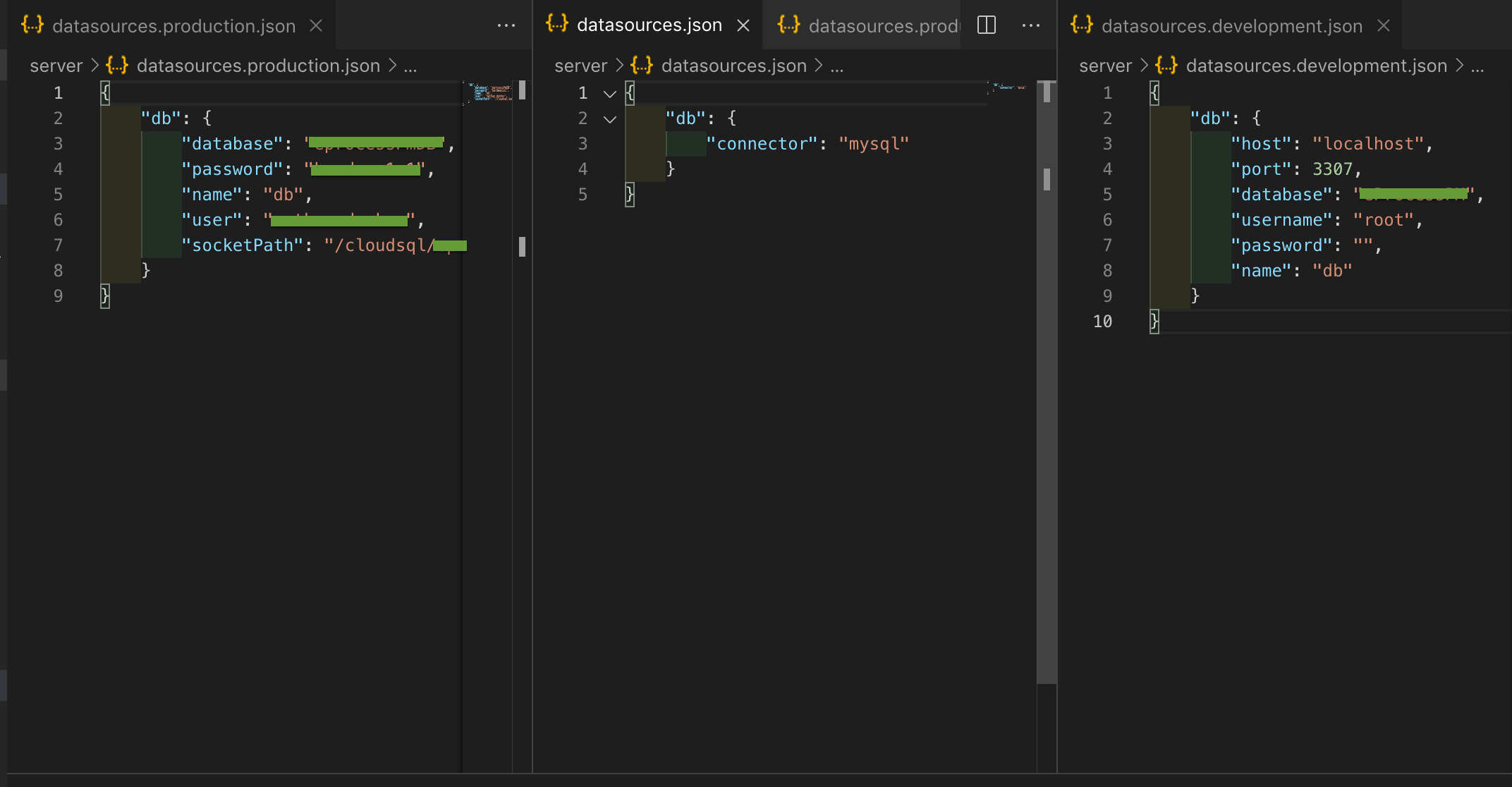Open More Actions menu in left editor group
The height and width of the screenshot is (787, 1512).
(x=506, y=25)
